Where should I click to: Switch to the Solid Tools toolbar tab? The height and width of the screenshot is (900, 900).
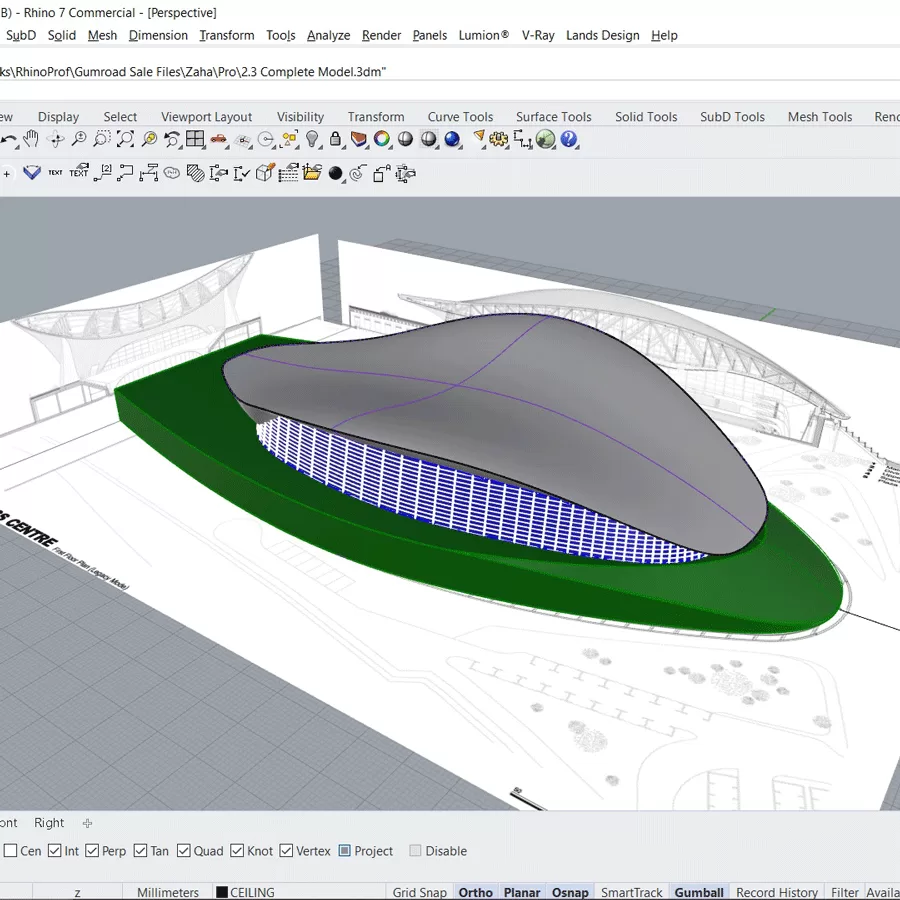coord(646,117)
